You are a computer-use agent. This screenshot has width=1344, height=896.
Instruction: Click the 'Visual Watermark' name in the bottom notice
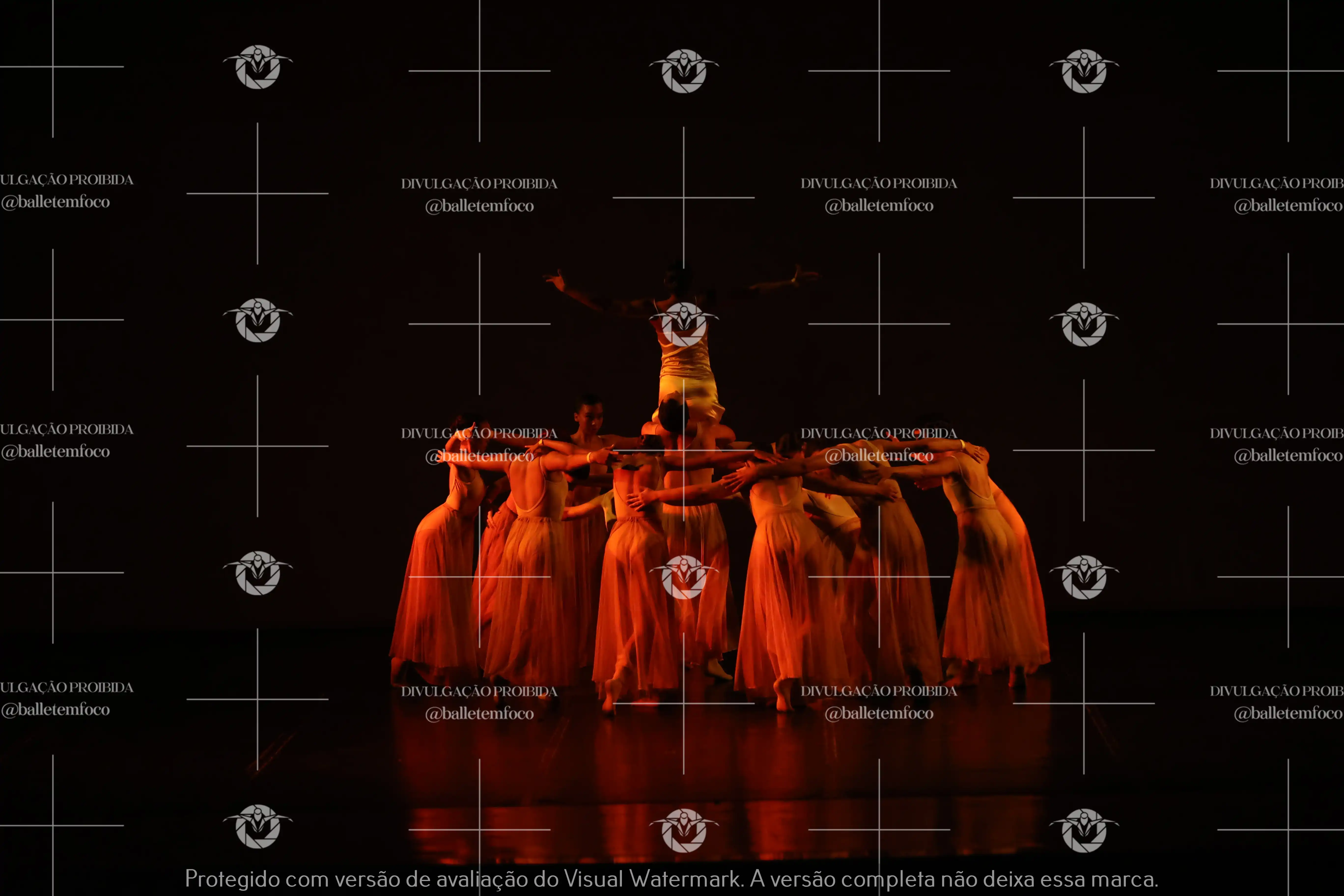coord(651,878)
